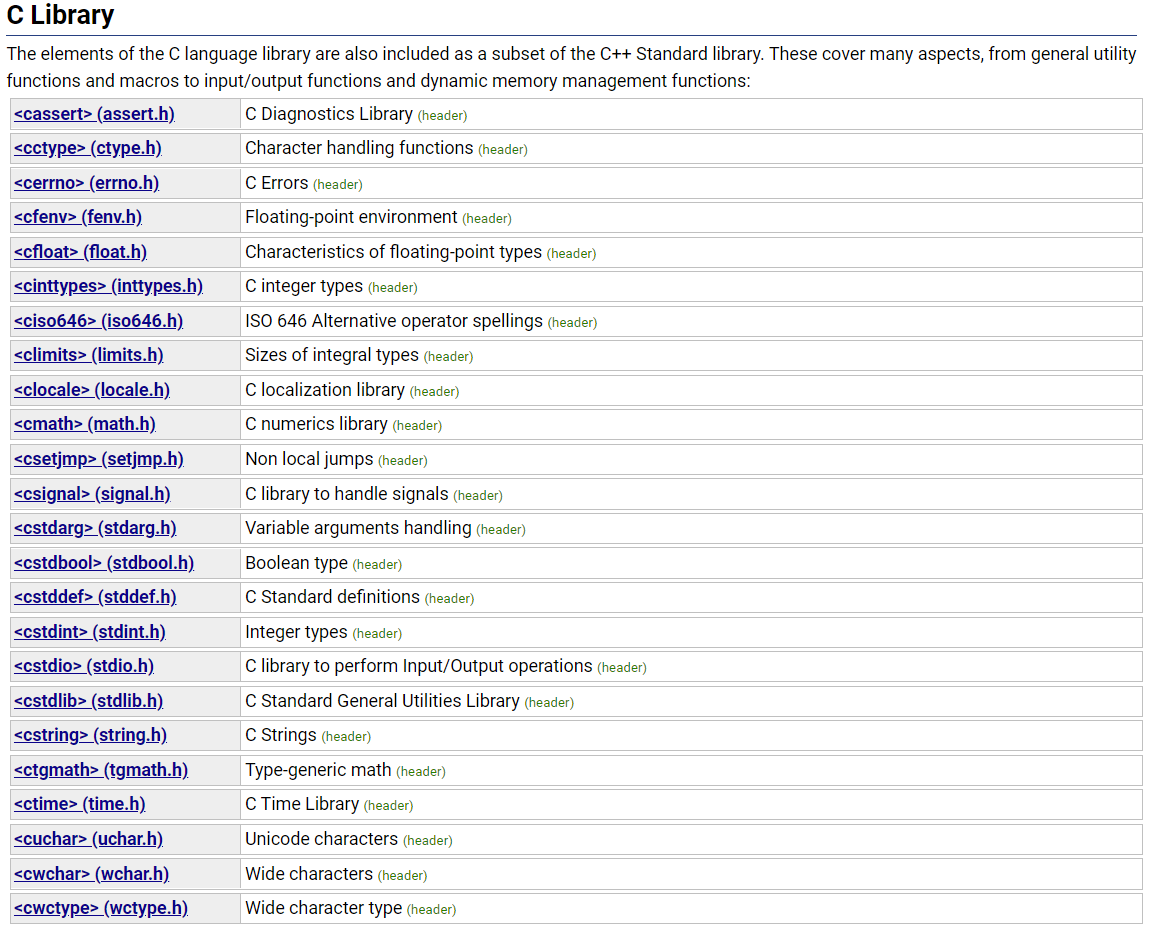
Task: Click the 'C Time Library' description
Action: point(302,804)
